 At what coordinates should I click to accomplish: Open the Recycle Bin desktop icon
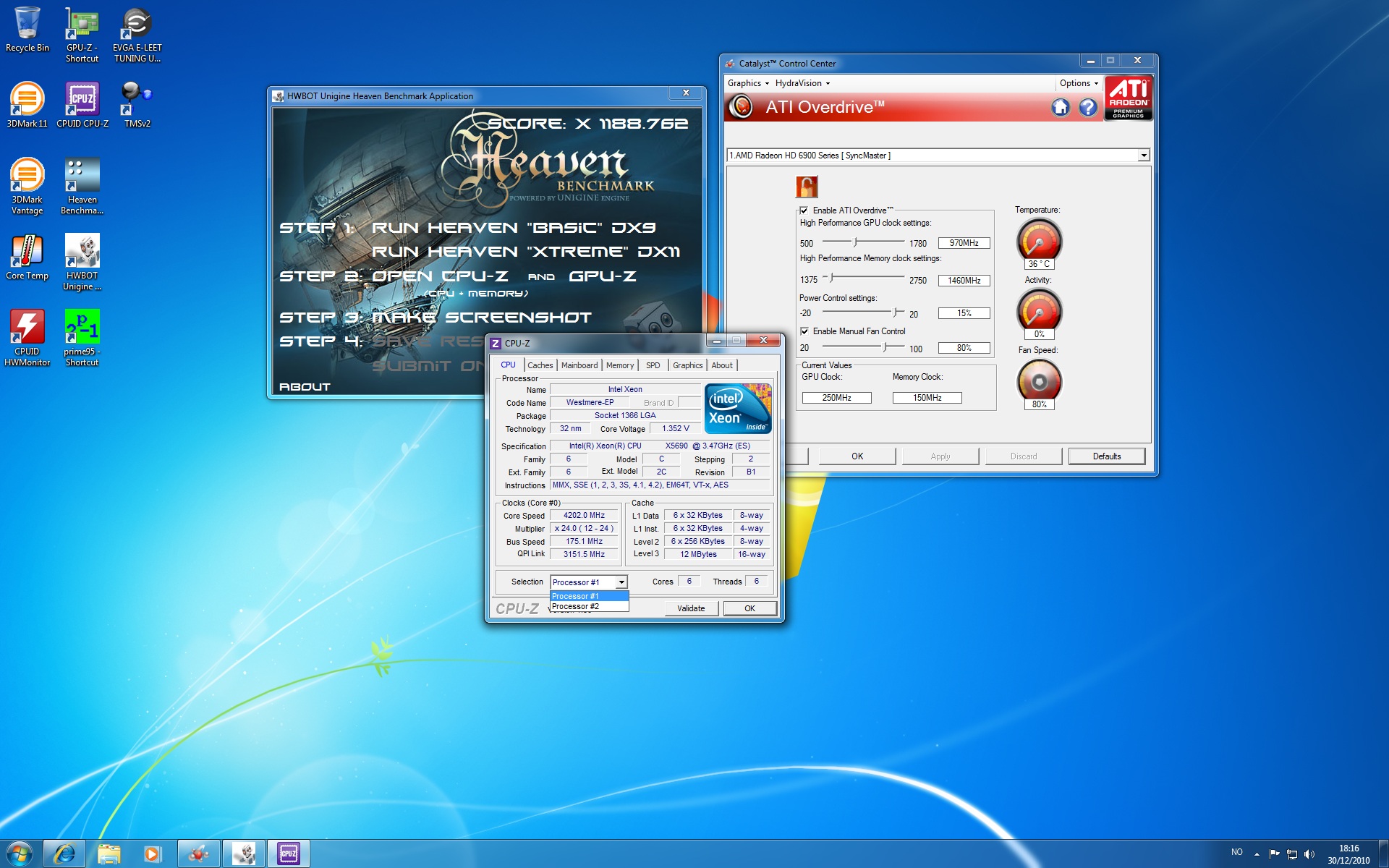coord(27,30)
